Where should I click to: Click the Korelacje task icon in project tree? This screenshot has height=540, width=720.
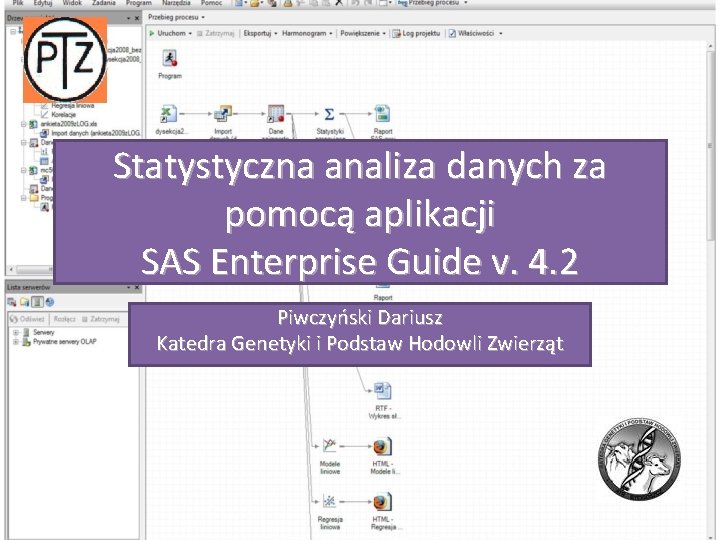click(45, 115)
